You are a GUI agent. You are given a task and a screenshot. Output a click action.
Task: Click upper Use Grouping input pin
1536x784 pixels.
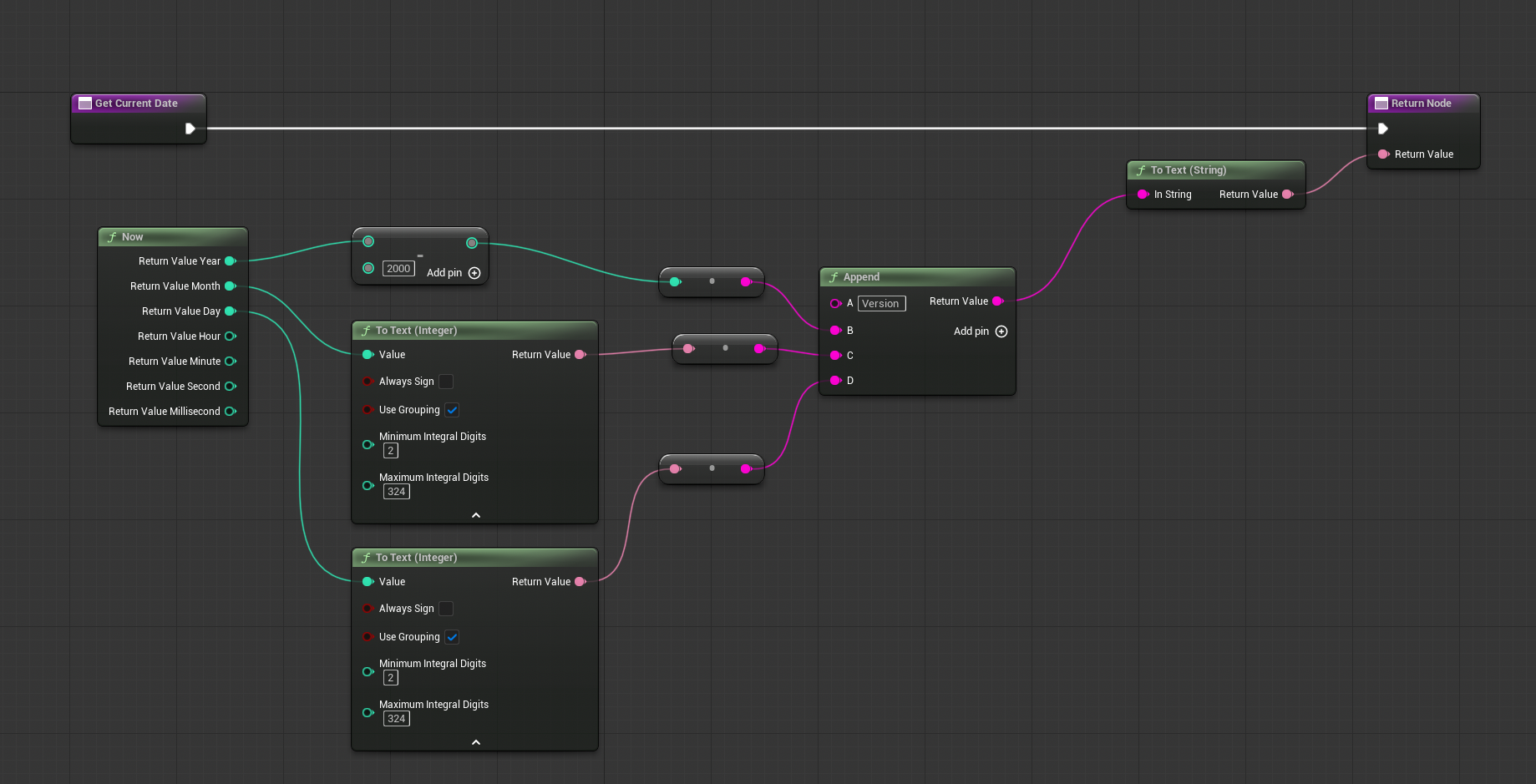point(368,410)
